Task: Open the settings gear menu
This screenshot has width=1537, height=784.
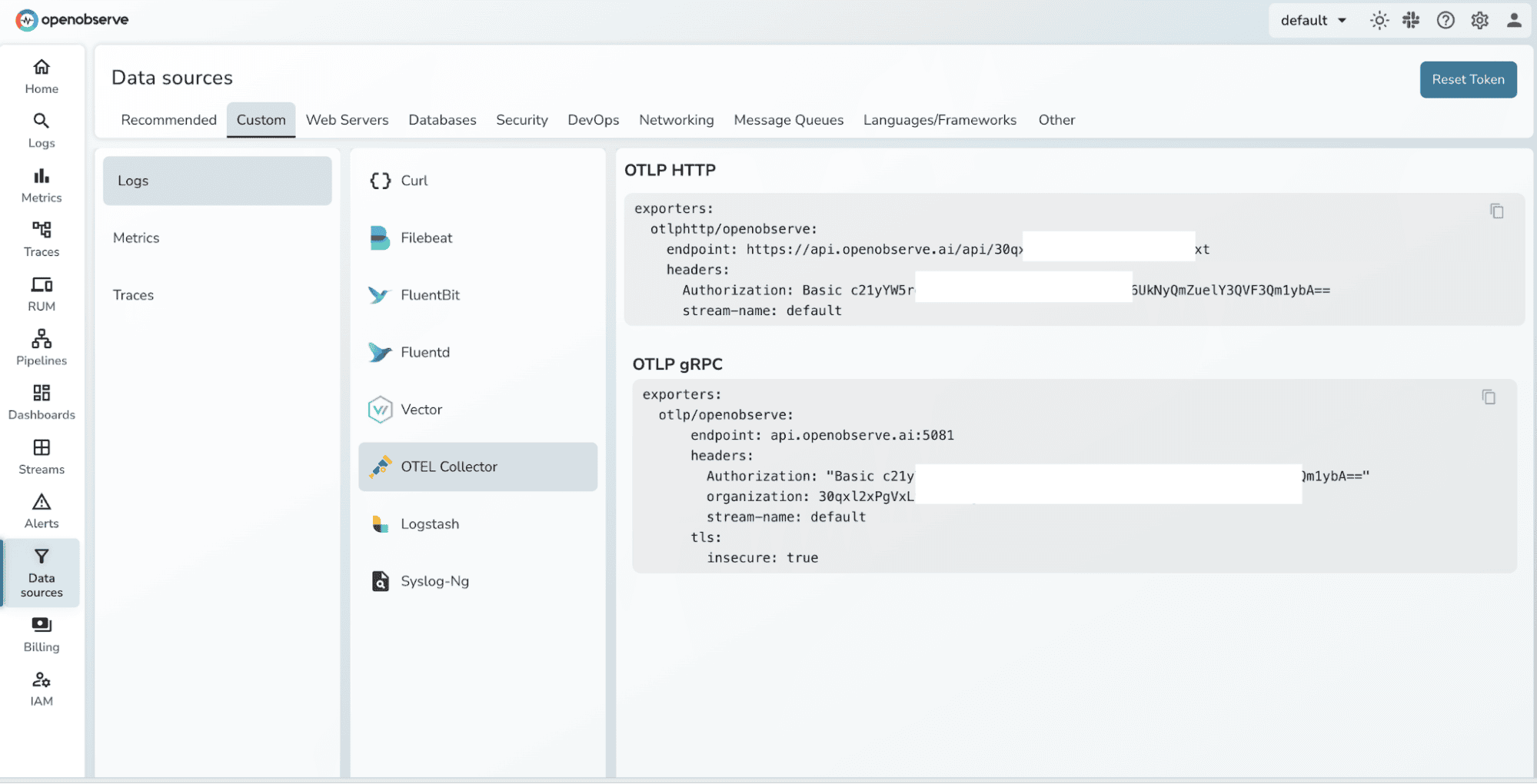Action: [1479, 20]
